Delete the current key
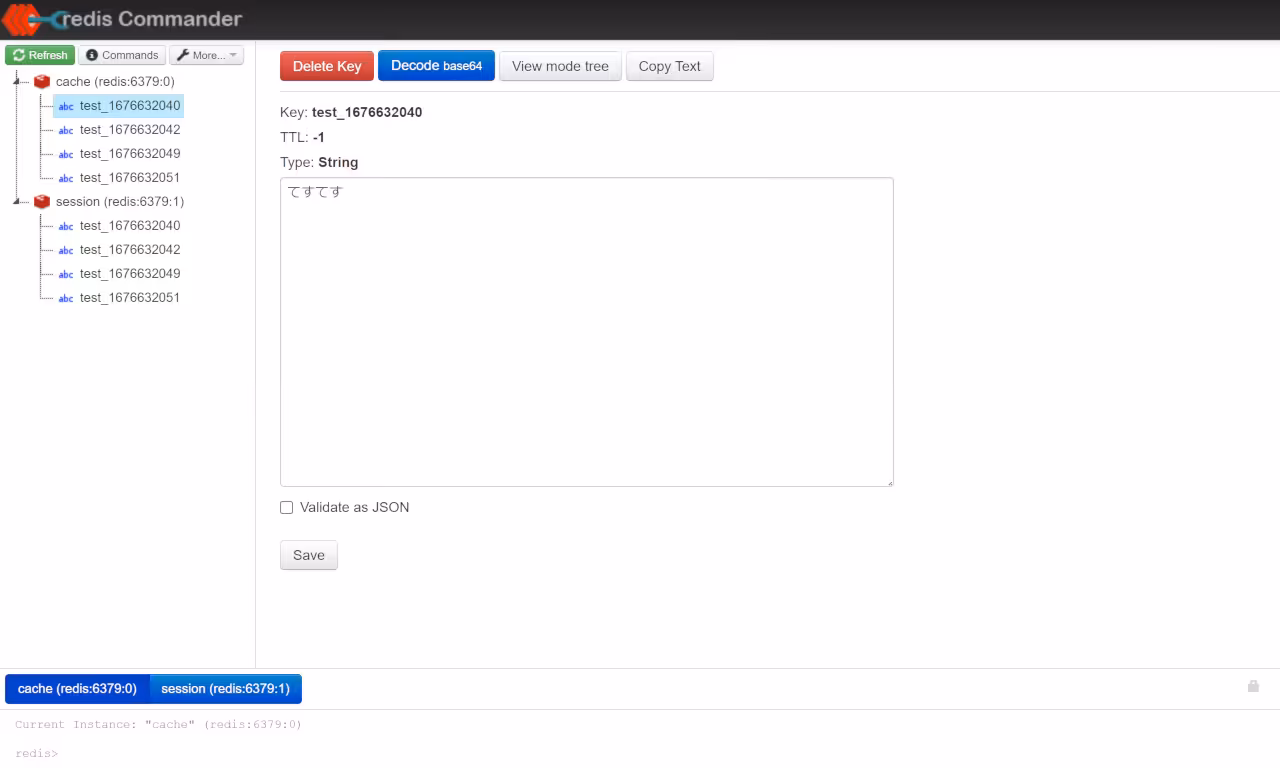This screenshot has width=1280, height=768. (327, 66)
